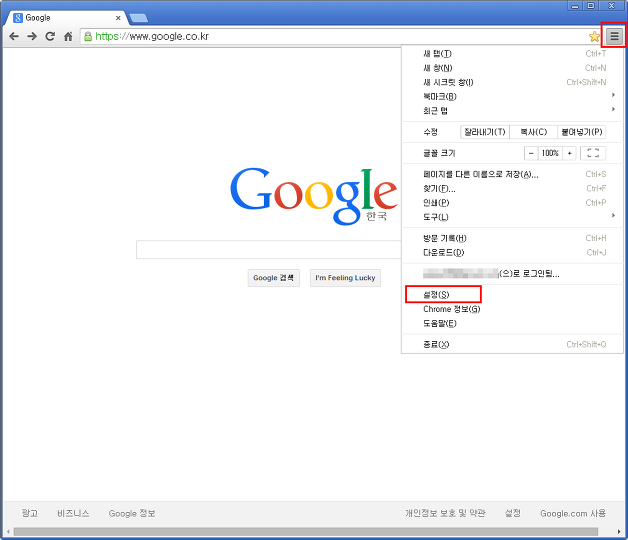Image resolution: width=628 pixels, height=540 pixels.
Task: Click the Google search input box
Action: [268, 250]
